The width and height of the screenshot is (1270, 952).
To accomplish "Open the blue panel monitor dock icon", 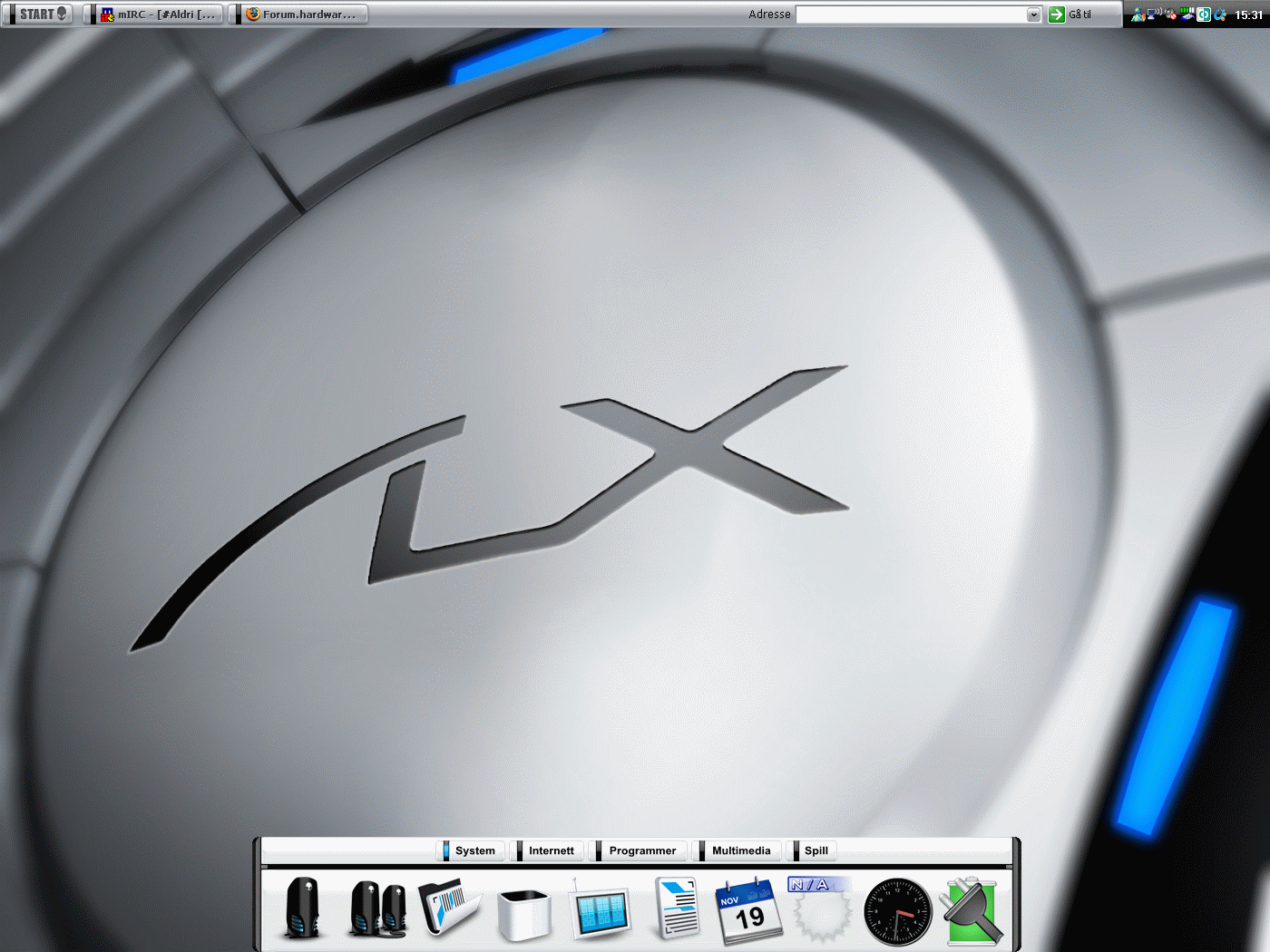I will [600, 910].
